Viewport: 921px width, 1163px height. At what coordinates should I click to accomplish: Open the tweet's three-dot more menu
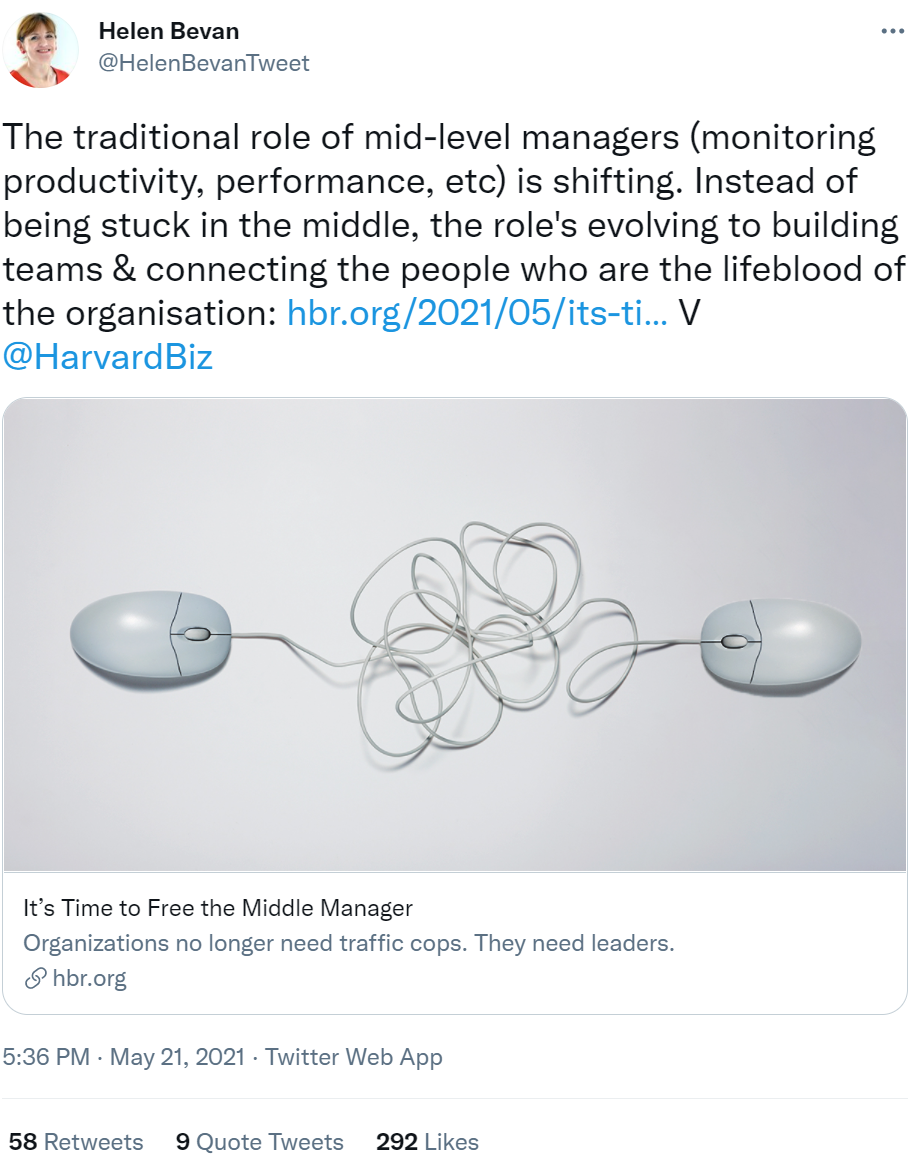point(891,31)
